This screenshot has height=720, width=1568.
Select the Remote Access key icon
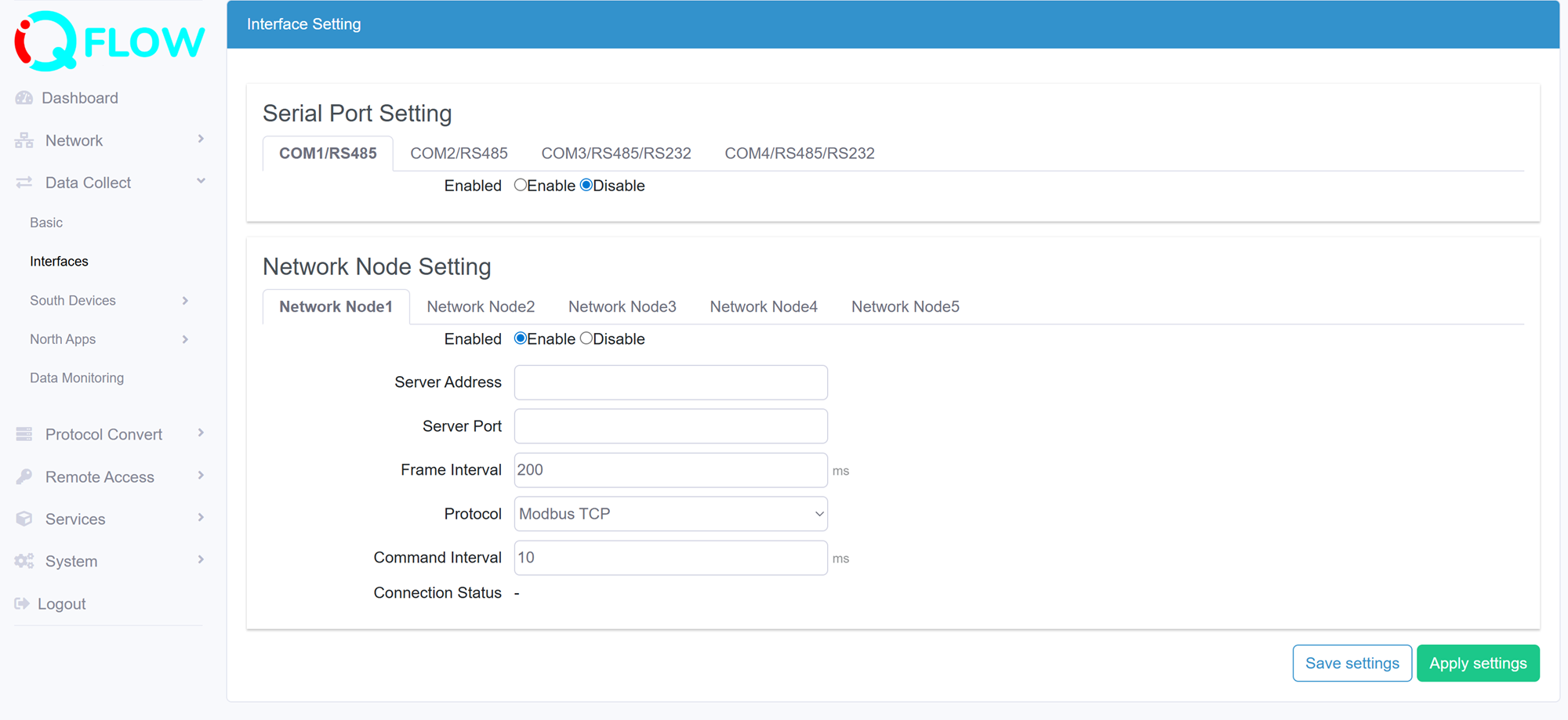[x=24, y=476]
